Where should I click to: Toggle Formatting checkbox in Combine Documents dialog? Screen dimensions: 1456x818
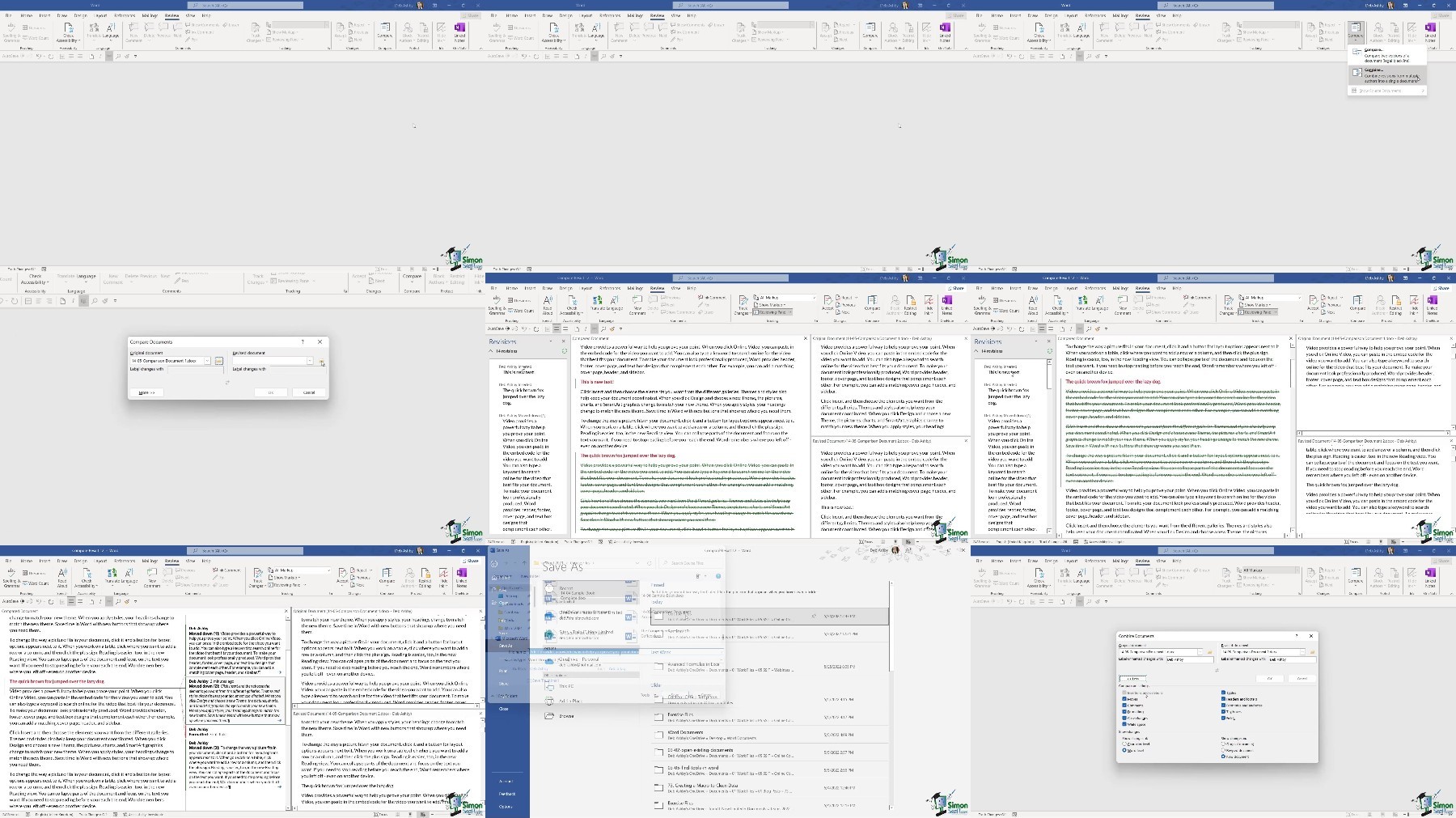click(1124, 712)
